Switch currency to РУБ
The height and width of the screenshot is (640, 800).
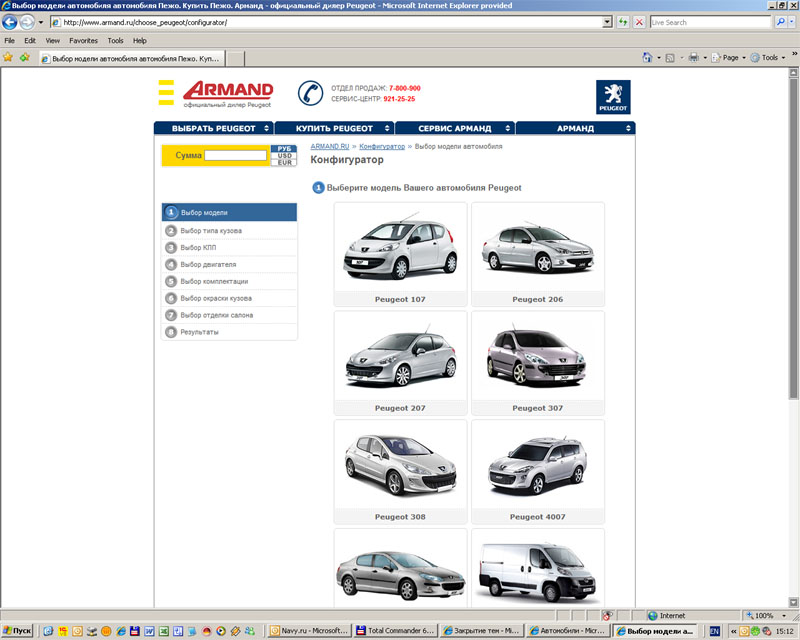tap(284, 149)
